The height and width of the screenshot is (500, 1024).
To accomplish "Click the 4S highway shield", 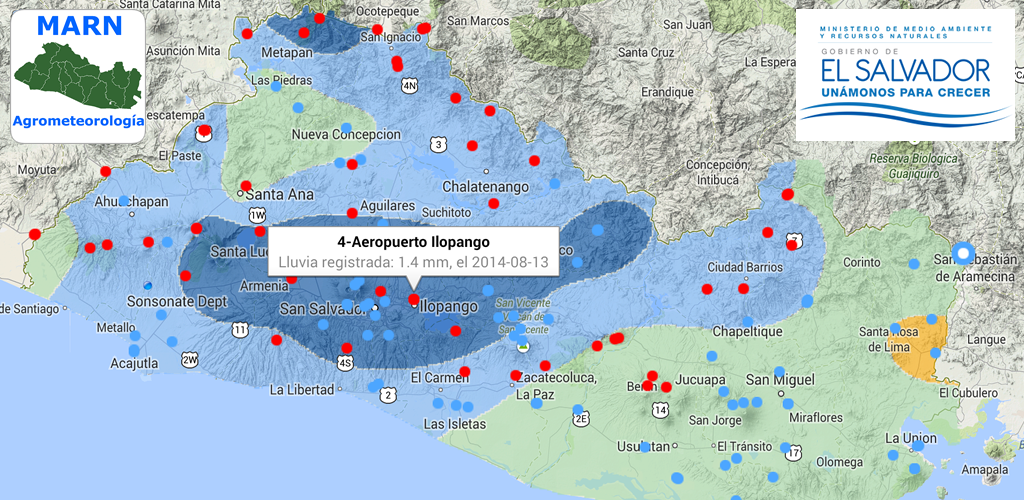I will pyautogui.click(x=345, y=363).
